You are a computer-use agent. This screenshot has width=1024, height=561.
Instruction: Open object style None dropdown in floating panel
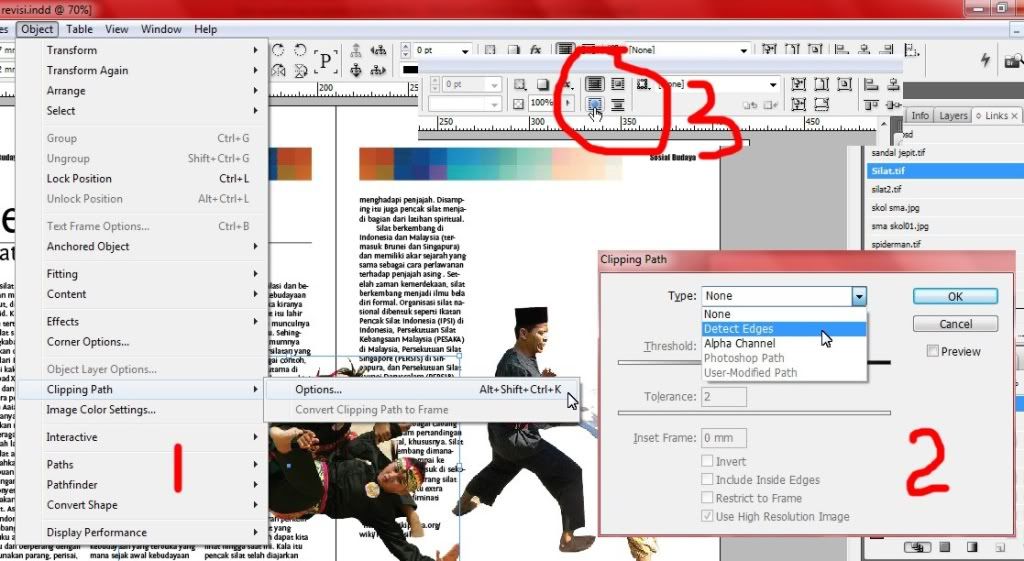tap(773, 84)
